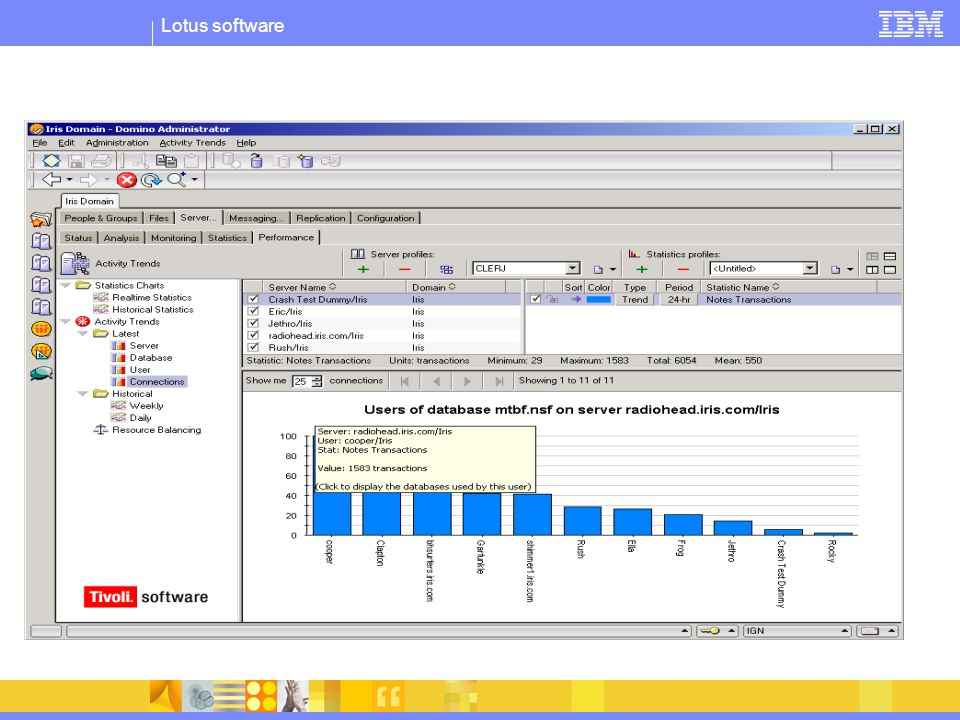
Task: Uncheck the Eric/Iris server checkbox
Action: (253, 312)
